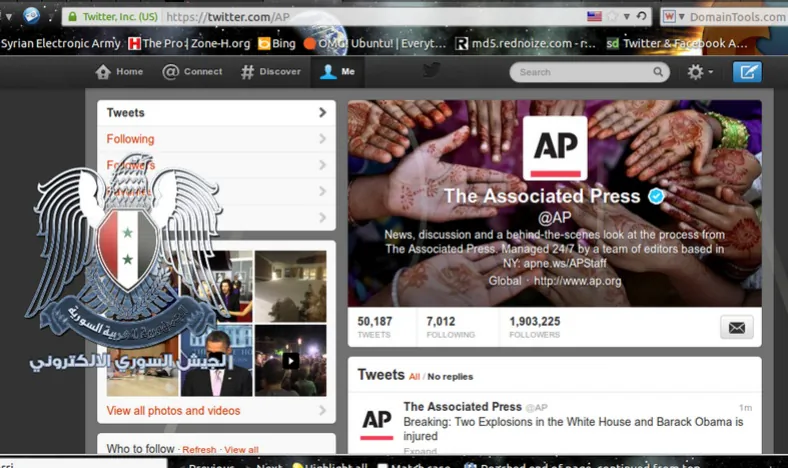788x468 pixels.
Task: Expand the Breaking explosions tweet
Action: pos(420,451)
